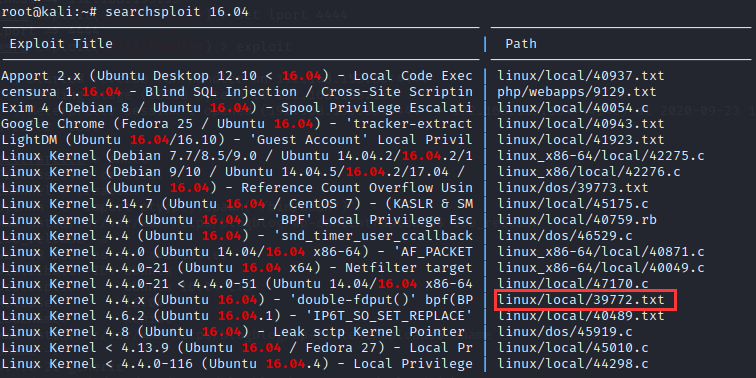Click path linux/dos/45919.c
This screenshot has height=378, width=756.
[565, 331]
